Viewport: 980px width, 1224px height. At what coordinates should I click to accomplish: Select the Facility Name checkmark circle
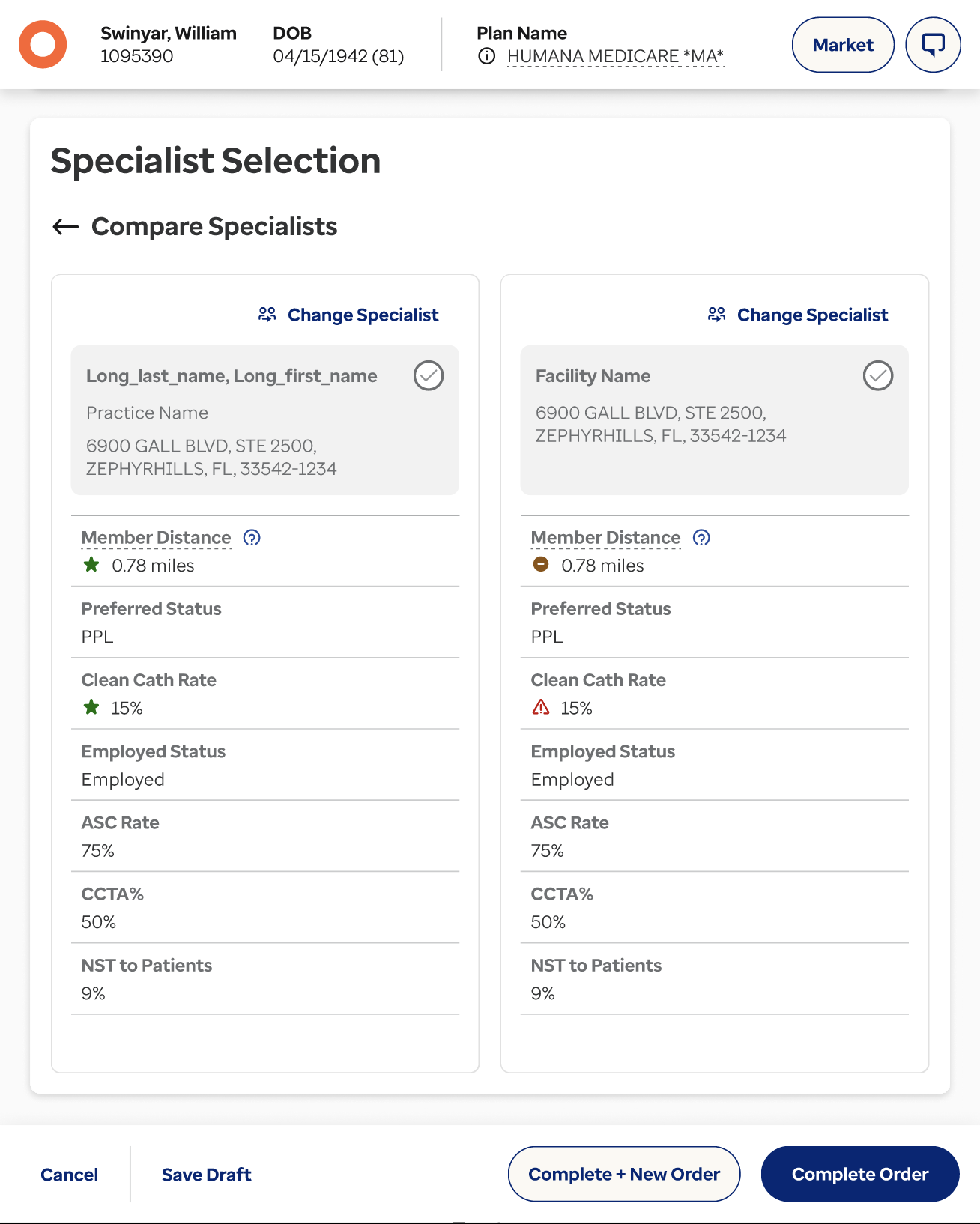(x=878, y=376)
